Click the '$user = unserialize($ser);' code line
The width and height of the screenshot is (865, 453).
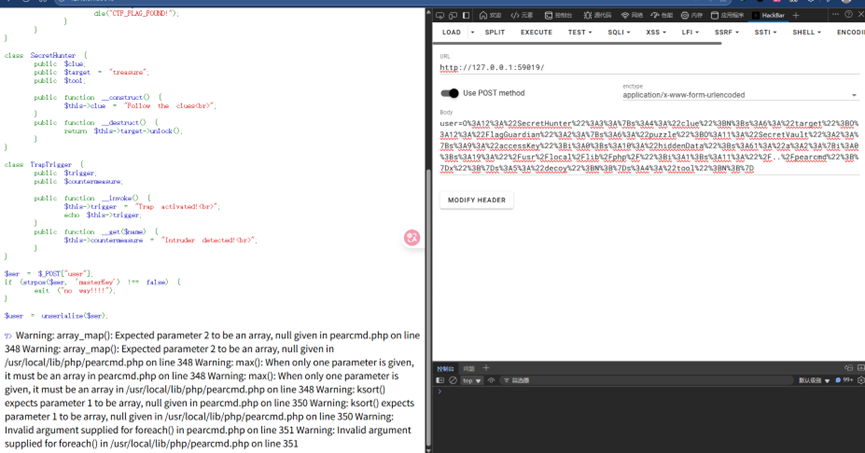pos(56,316)
